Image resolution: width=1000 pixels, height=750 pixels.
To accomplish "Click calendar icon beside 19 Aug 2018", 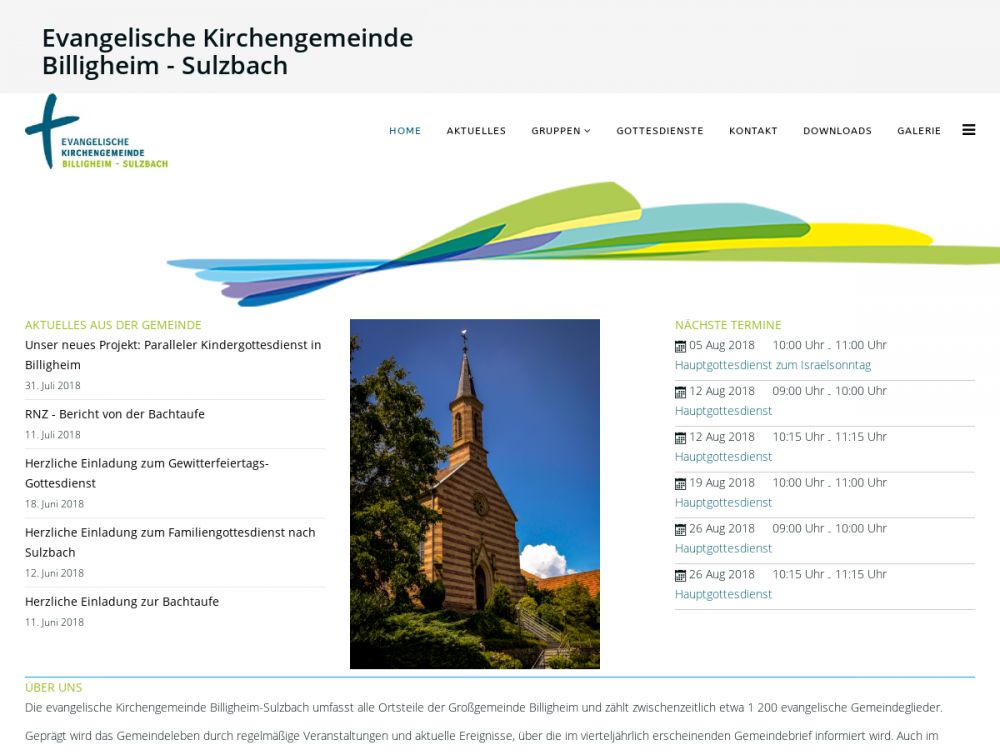I will 681,484.
